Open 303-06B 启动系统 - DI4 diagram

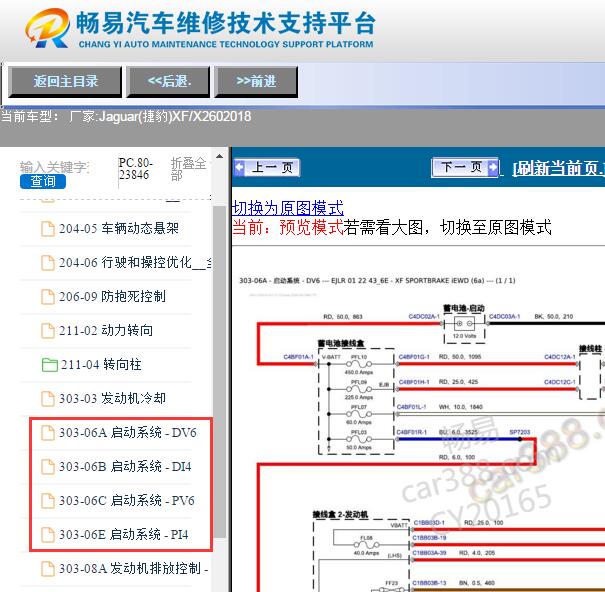click(125, 467)
